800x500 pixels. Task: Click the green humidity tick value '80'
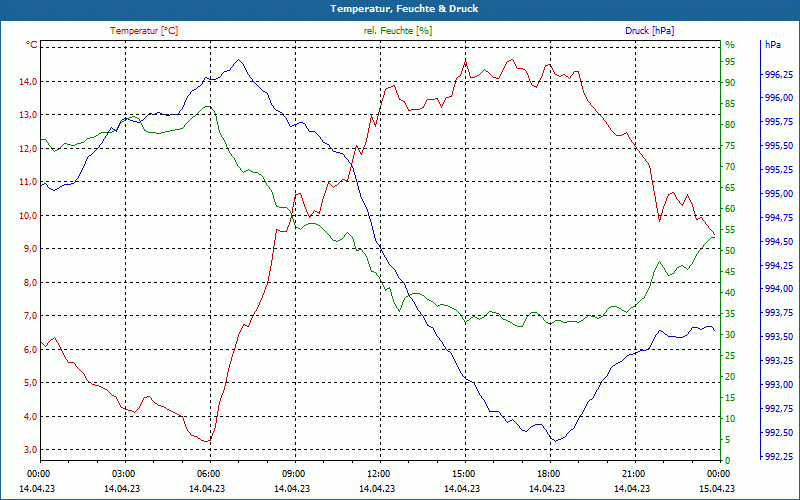pos(730,124)
